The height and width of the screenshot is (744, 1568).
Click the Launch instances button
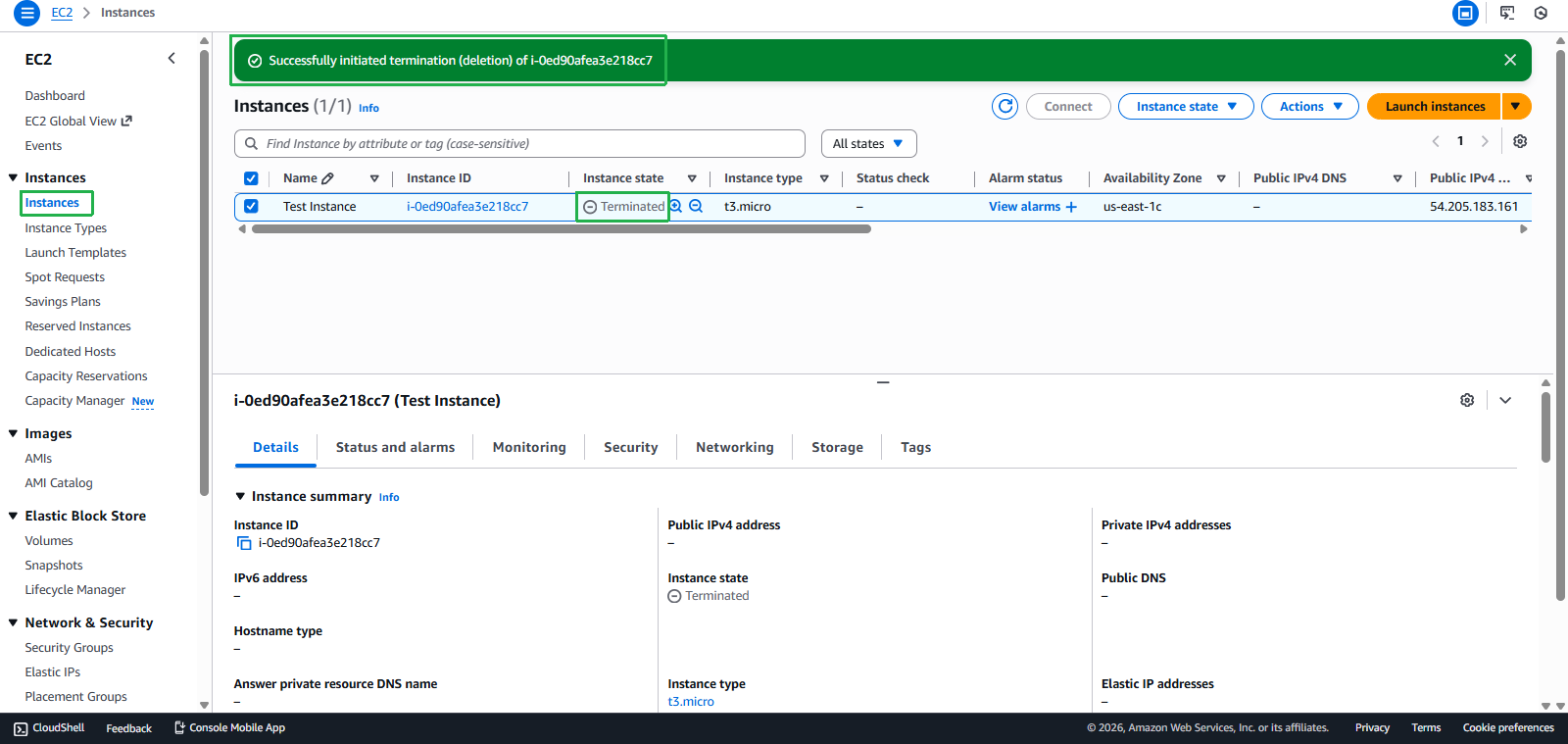[x=1434, y=106]
